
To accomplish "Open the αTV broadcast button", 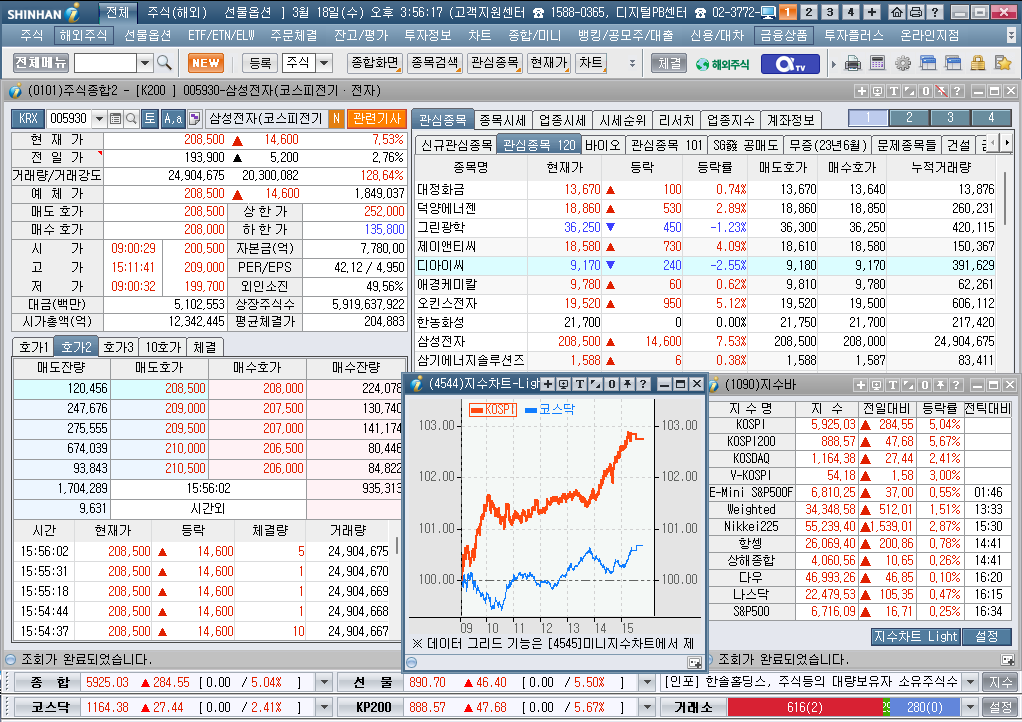I will point(791,63).
